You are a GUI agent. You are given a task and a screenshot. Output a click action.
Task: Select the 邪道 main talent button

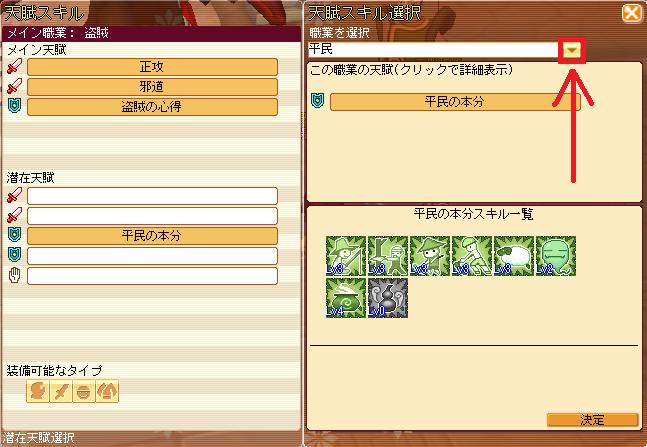(x=152, y=87)
